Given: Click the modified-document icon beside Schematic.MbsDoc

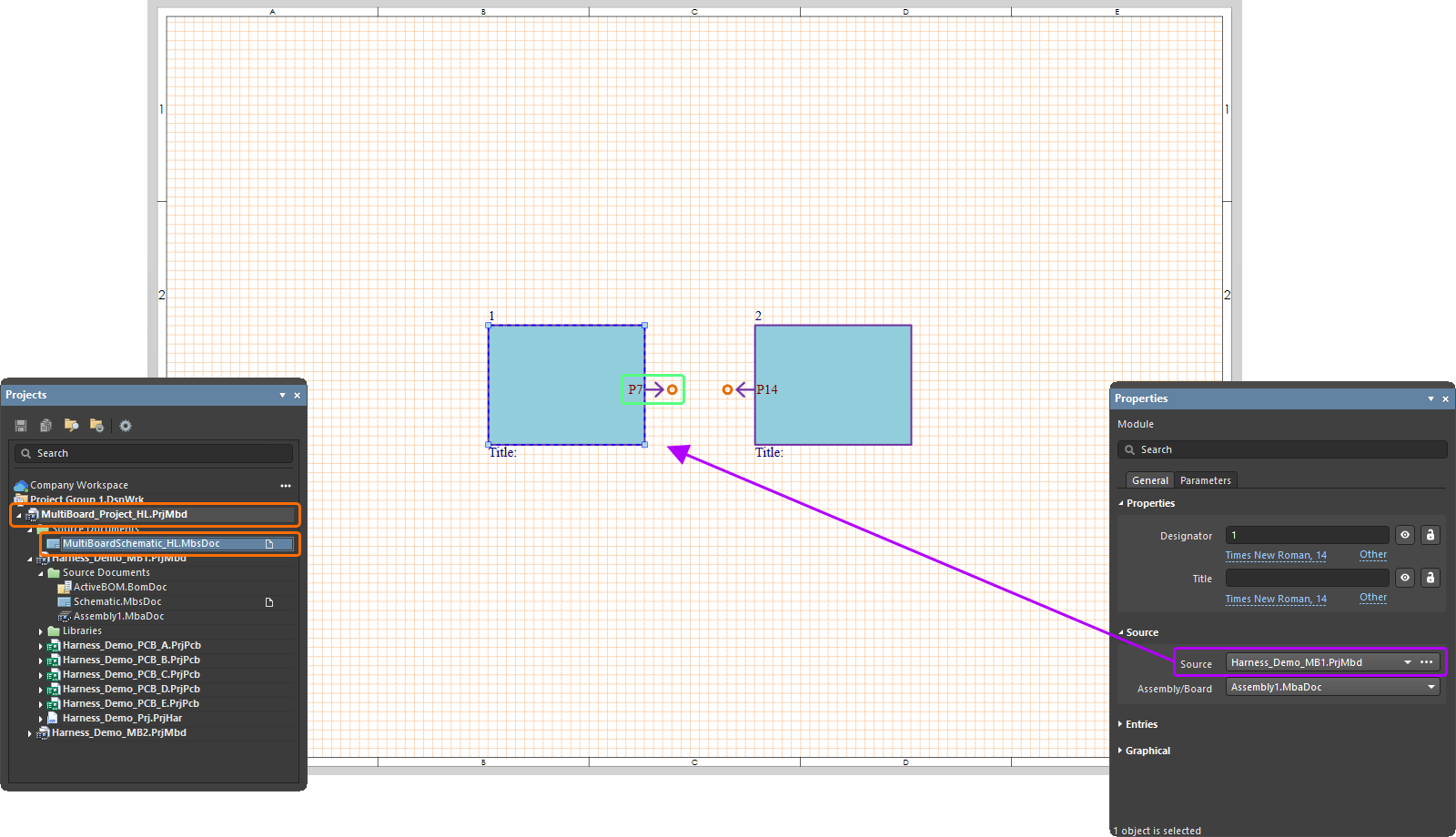Looking at the screenshot, I should [269, 602].
